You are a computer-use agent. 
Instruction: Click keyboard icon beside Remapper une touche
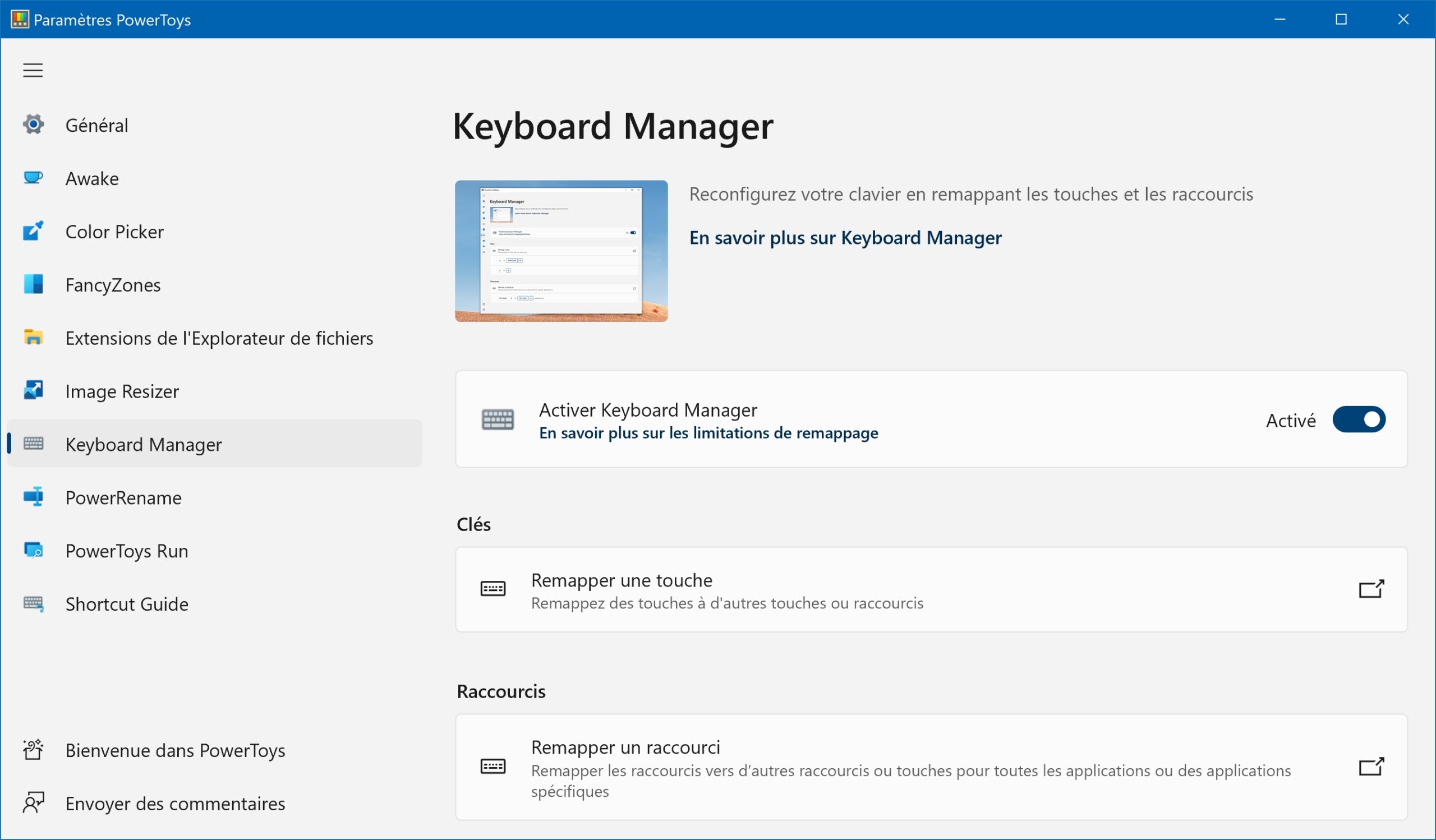coord(493,589)
